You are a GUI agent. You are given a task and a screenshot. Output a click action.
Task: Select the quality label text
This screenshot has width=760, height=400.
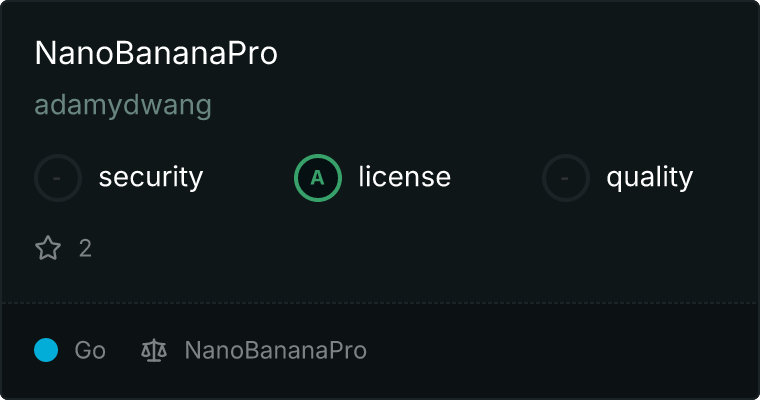pos(649,178)
